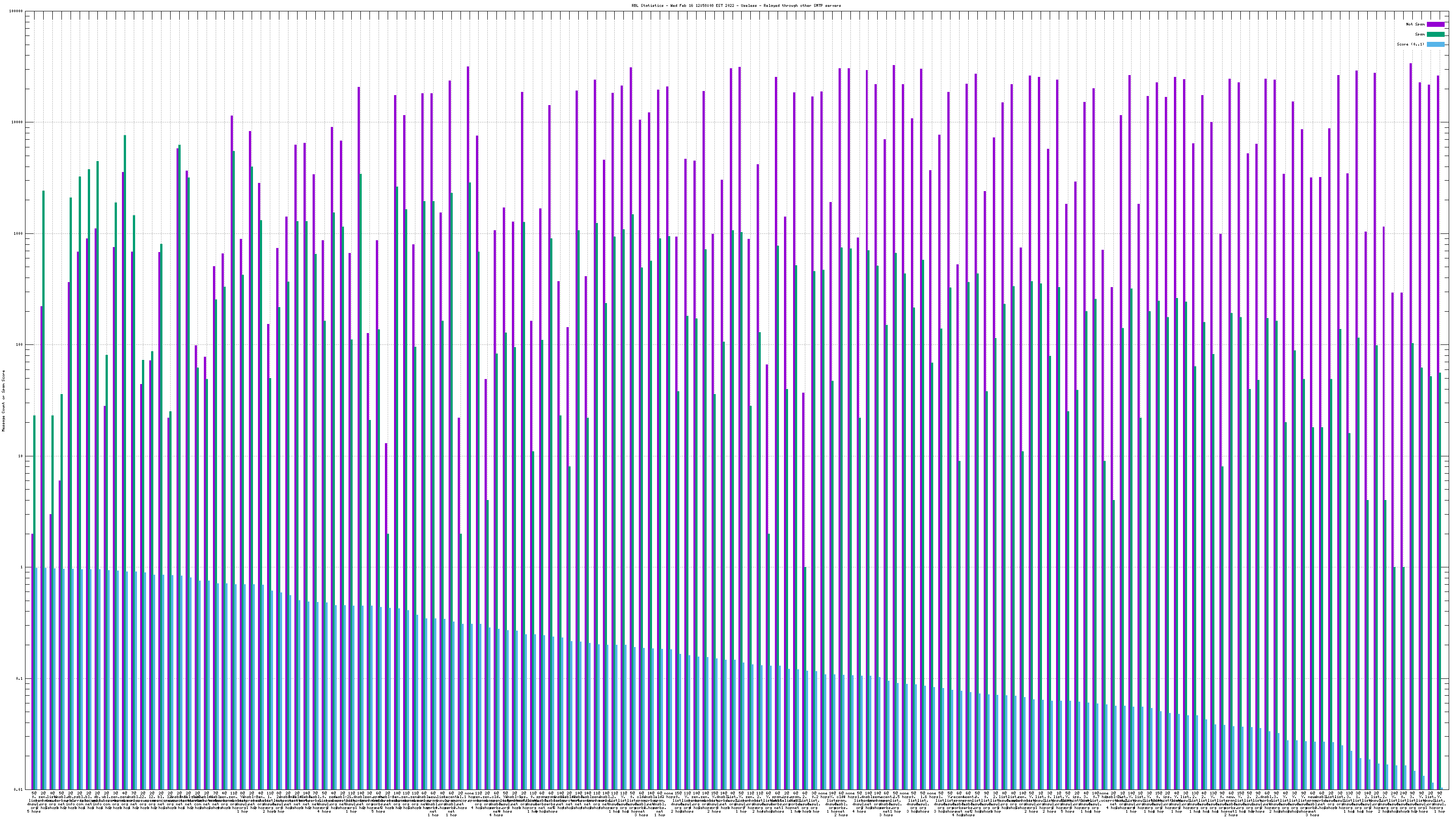Click the 'Message Count or Spam Score' axis title
1456x819 pixels.
point(3,401)
